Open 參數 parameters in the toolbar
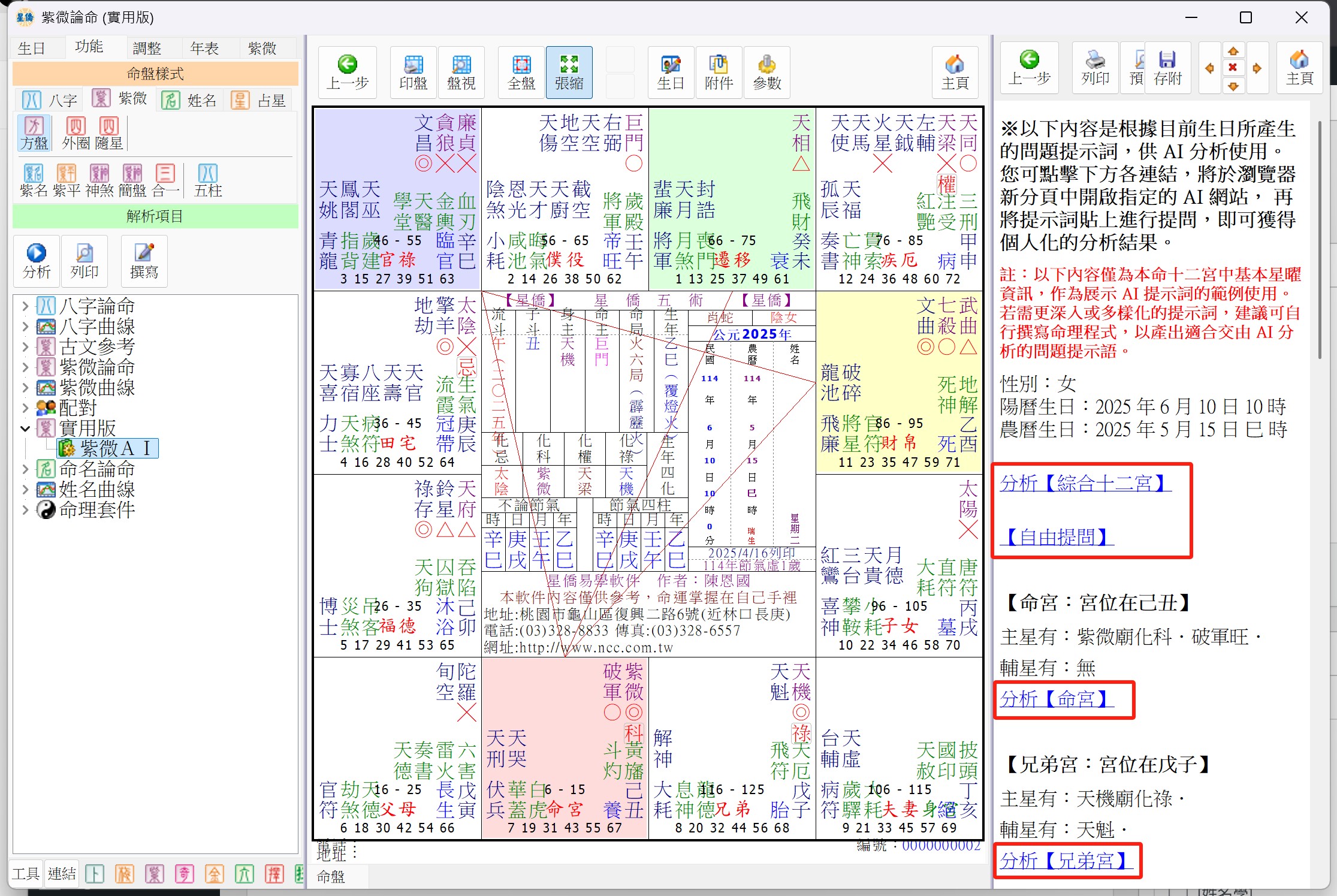Image resolution: width=1337 pixels, height=896 pixels. click(x=766, y=72)
